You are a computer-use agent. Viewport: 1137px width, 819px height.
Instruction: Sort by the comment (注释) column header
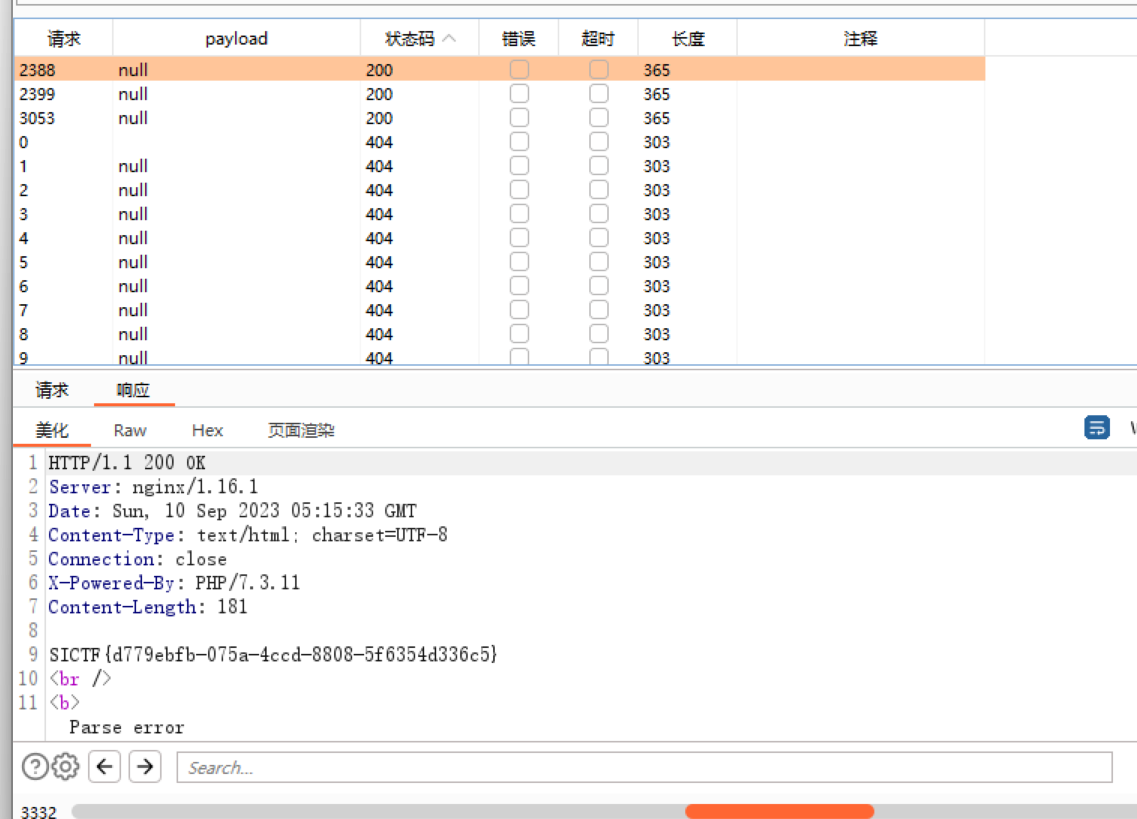(860, 39)
